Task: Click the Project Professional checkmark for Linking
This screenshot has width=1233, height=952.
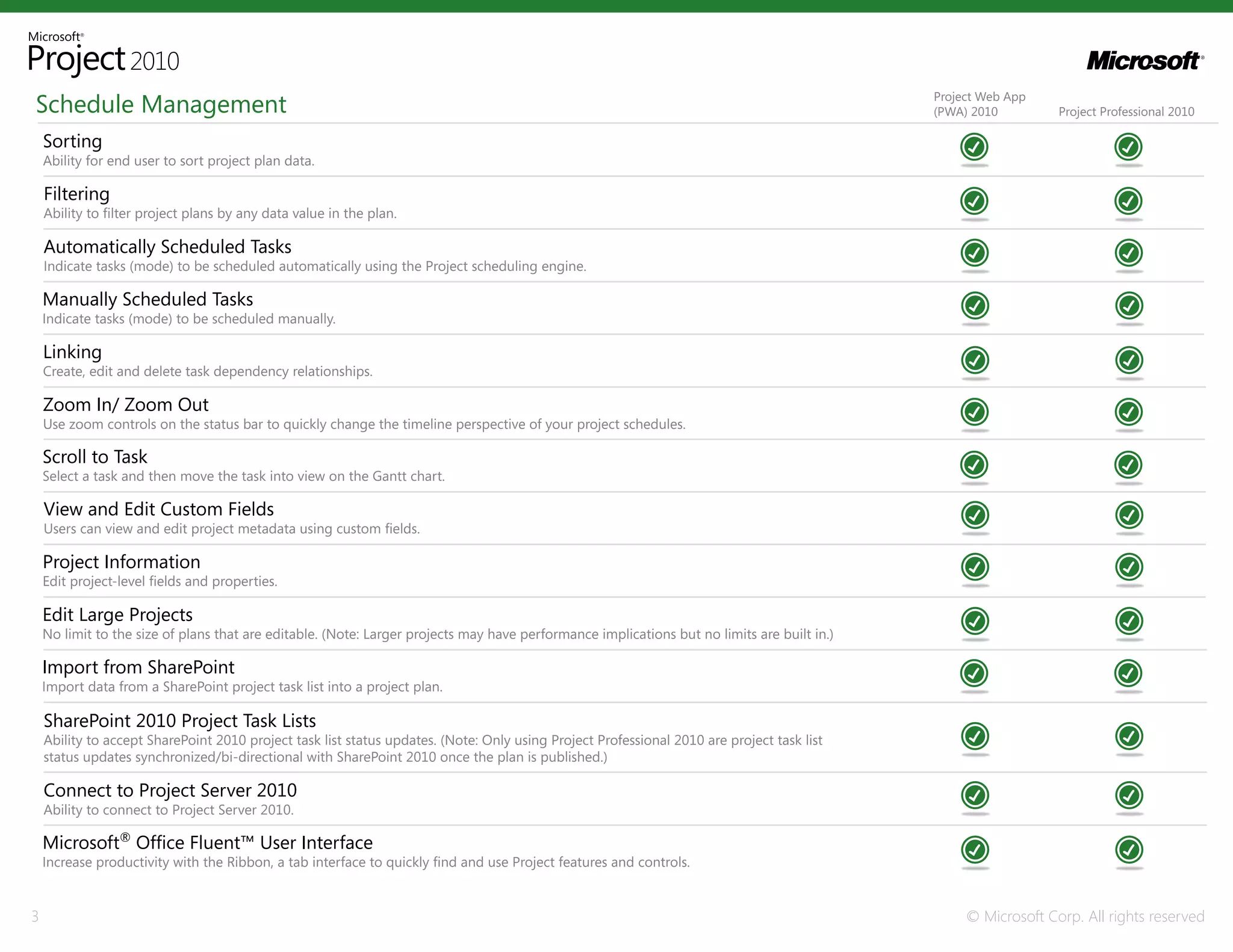Action: pyautogui.click(x=1129, y=360)
